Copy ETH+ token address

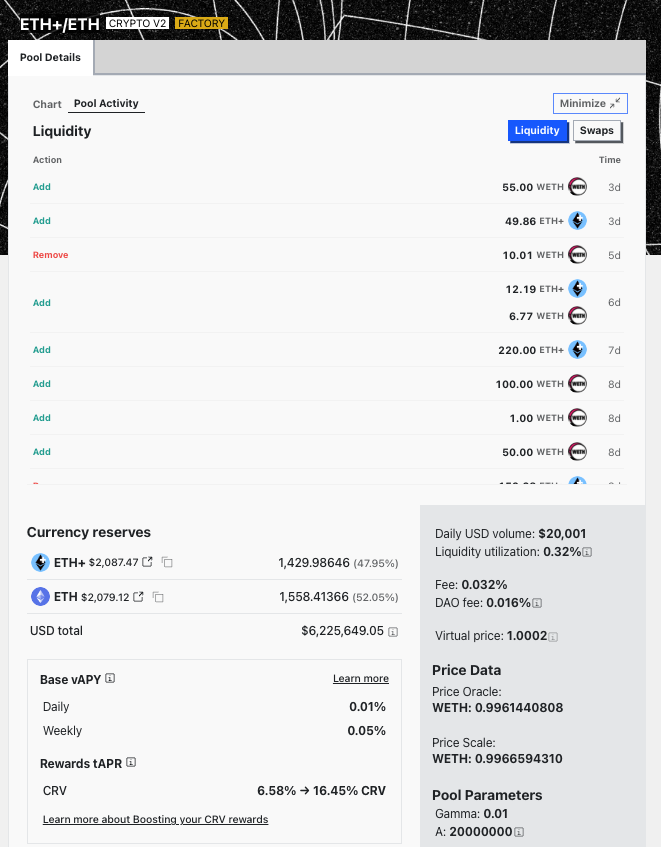pos(167,563)
